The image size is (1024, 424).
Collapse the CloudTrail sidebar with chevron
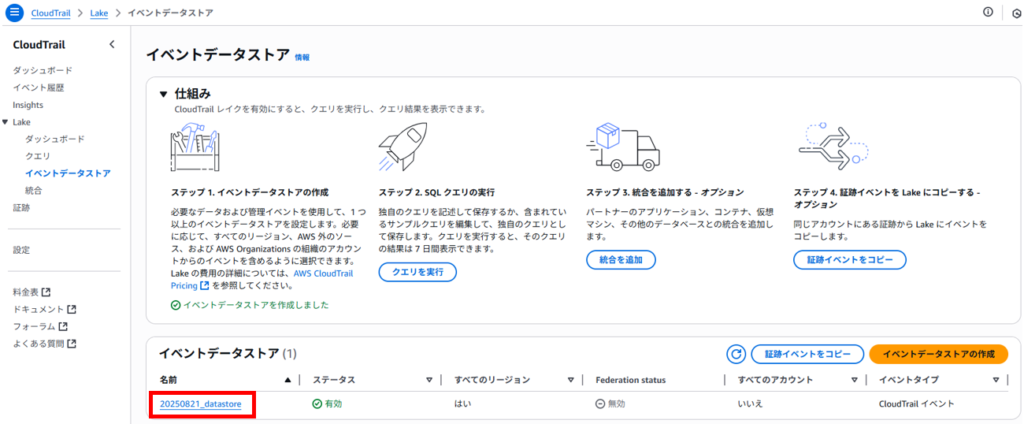112,44
